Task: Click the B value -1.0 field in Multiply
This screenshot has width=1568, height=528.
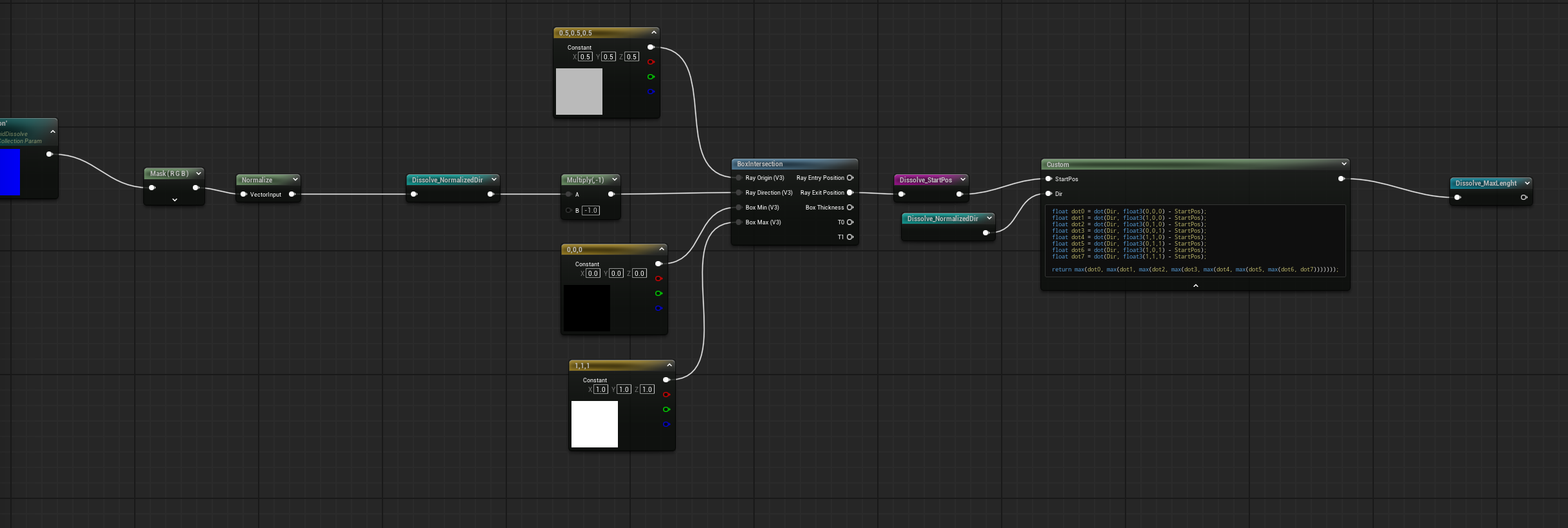Action: pos(591,210)
